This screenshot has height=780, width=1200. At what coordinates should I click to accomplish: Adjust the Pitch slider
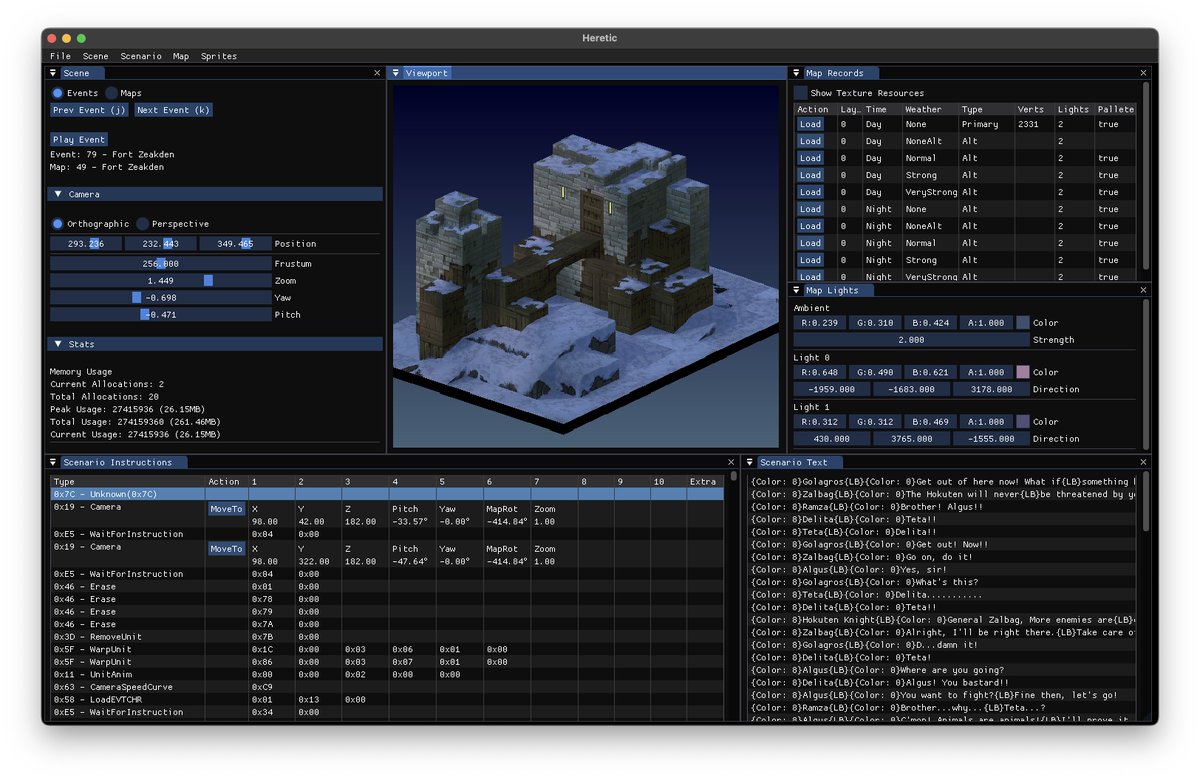point(161,315)
